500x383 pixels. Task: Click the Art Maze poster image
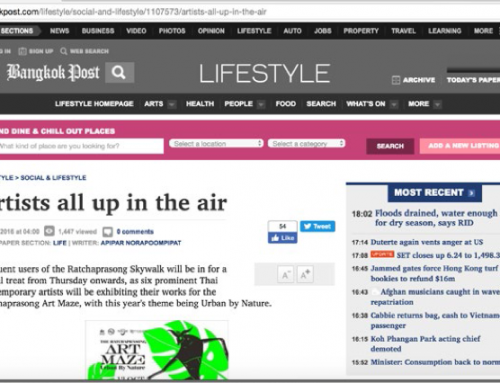[x=157, y=350]
